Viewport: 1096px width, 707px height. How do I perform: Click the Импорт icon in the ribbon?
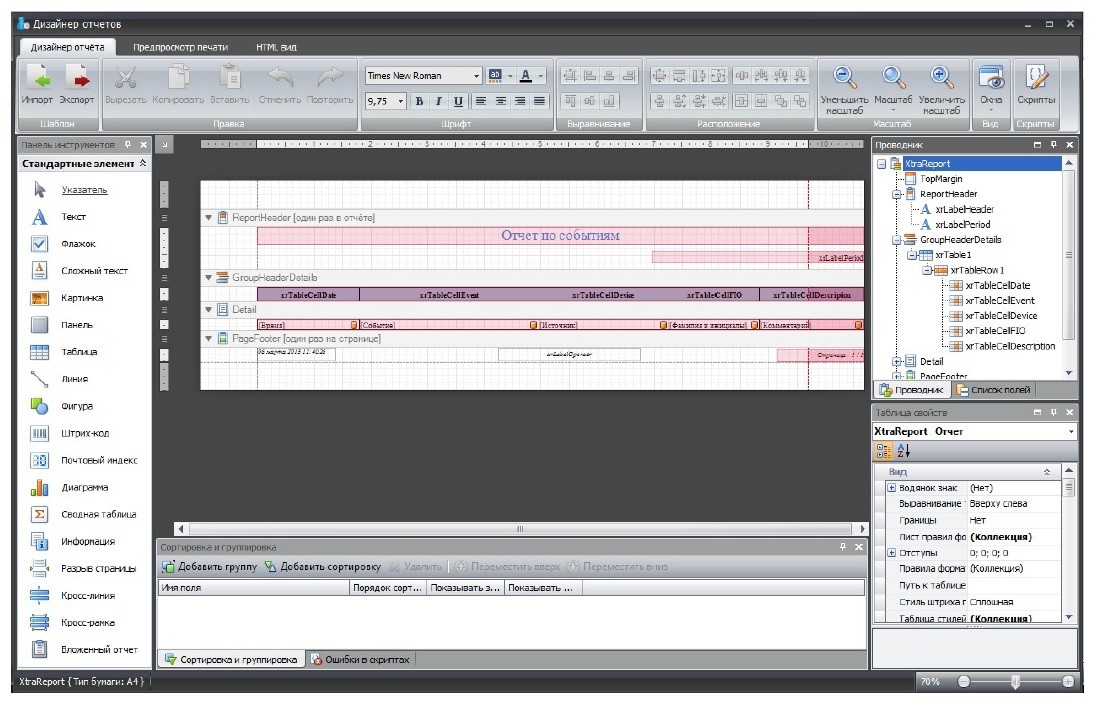click(x=38, y=77)
